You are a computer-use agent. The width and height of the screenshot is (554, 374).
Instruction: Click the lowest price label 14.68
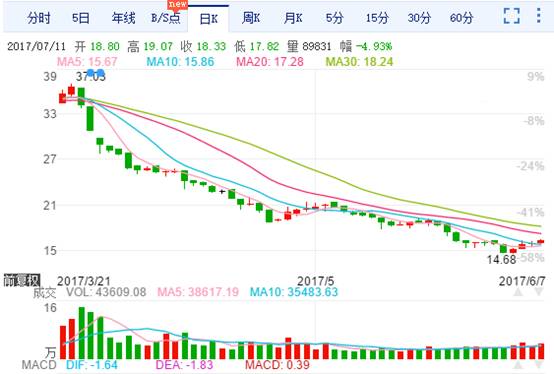point(501,260)
